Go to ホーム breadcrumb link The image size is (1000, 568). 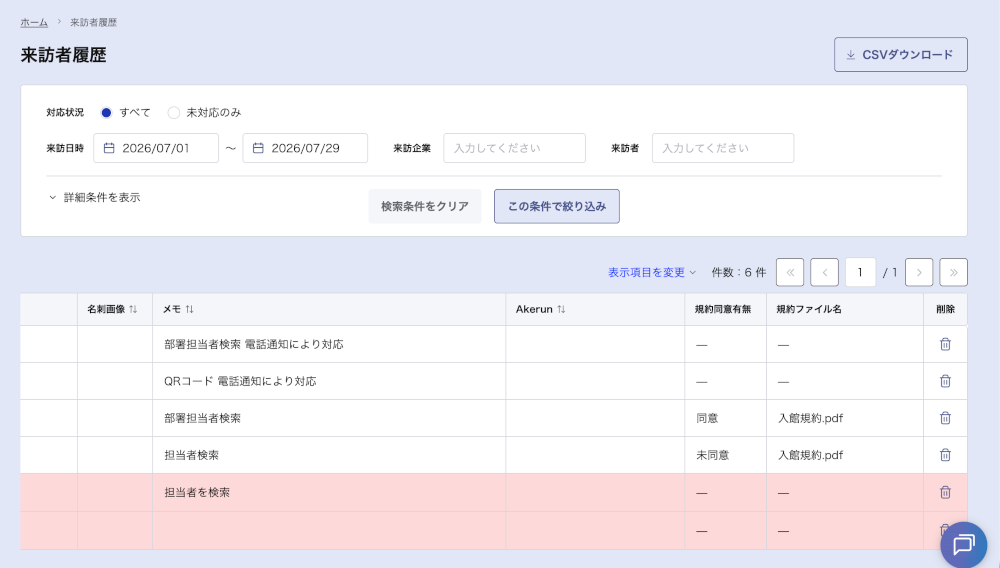pyautogui.click(x=34, y=22)
